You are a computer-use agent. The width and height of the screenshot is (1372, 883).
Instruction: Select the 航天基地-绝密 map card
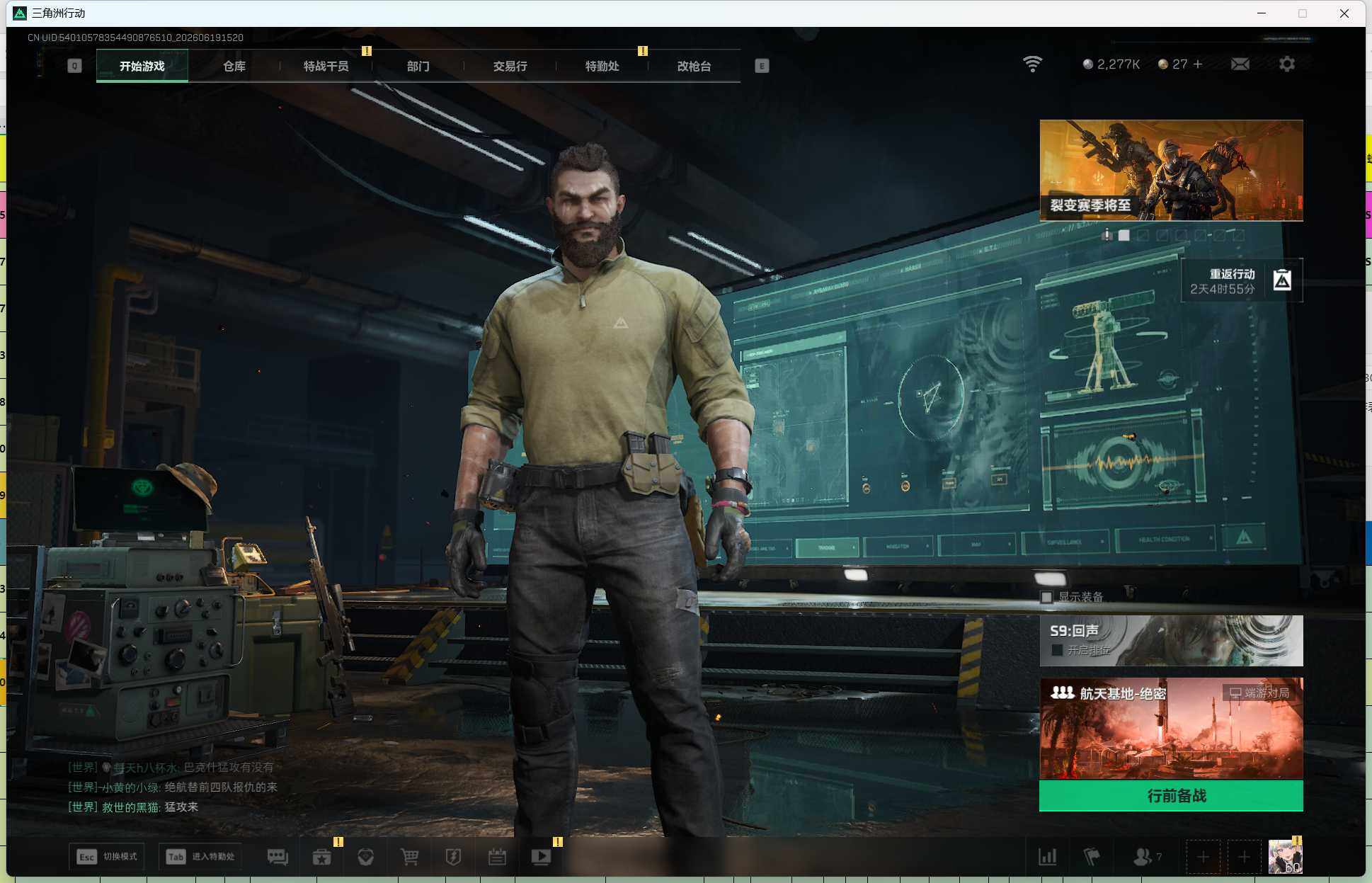point(1171,729)
